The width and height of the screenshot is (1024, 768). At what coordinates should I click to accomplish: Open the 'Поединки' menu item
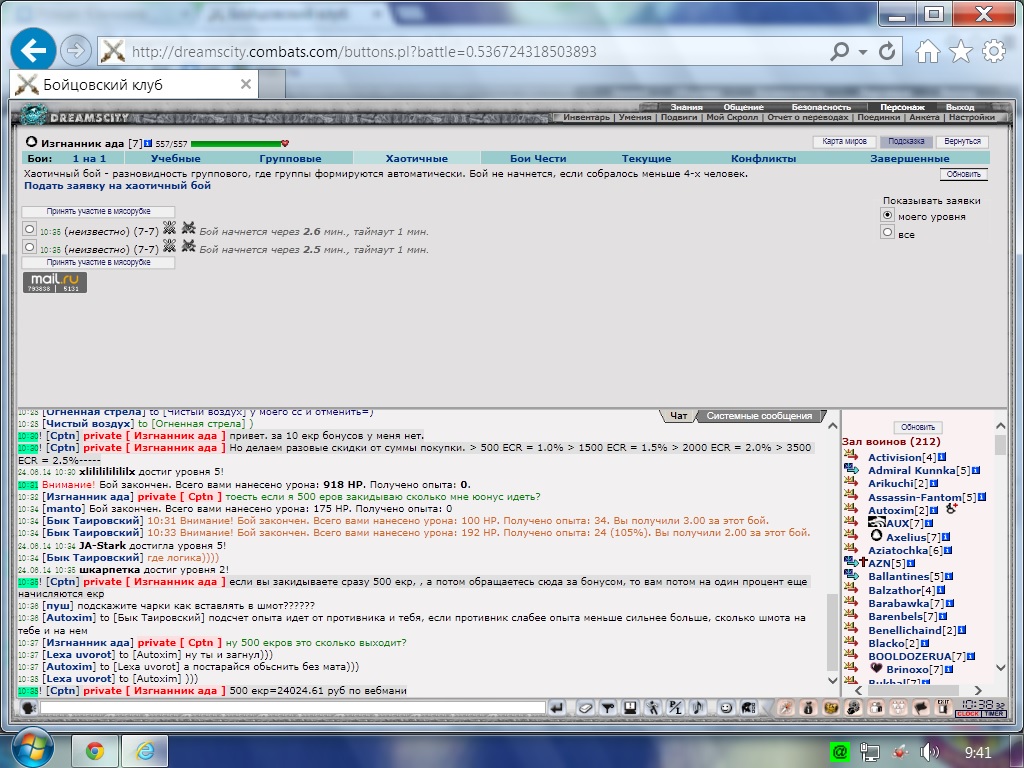pos(878,118)
